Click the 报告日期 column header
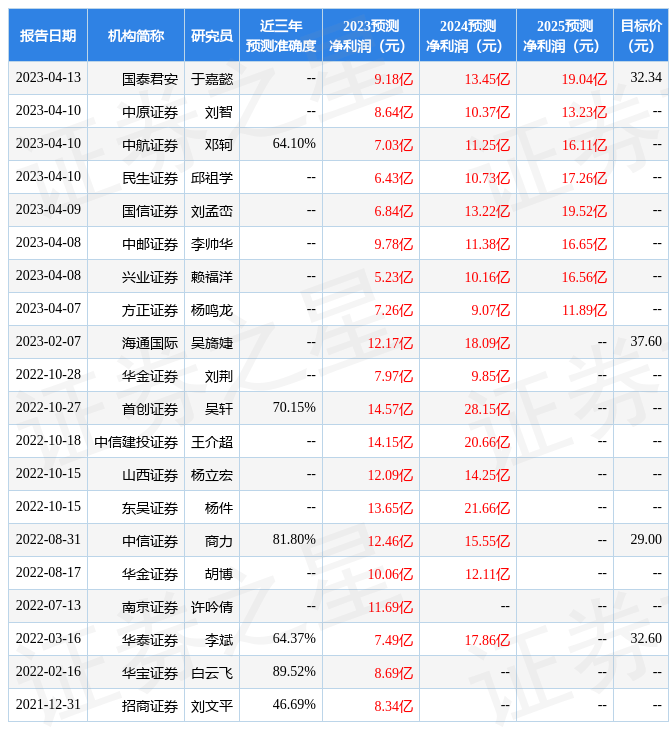669x730 pixels. click(48, 35)
